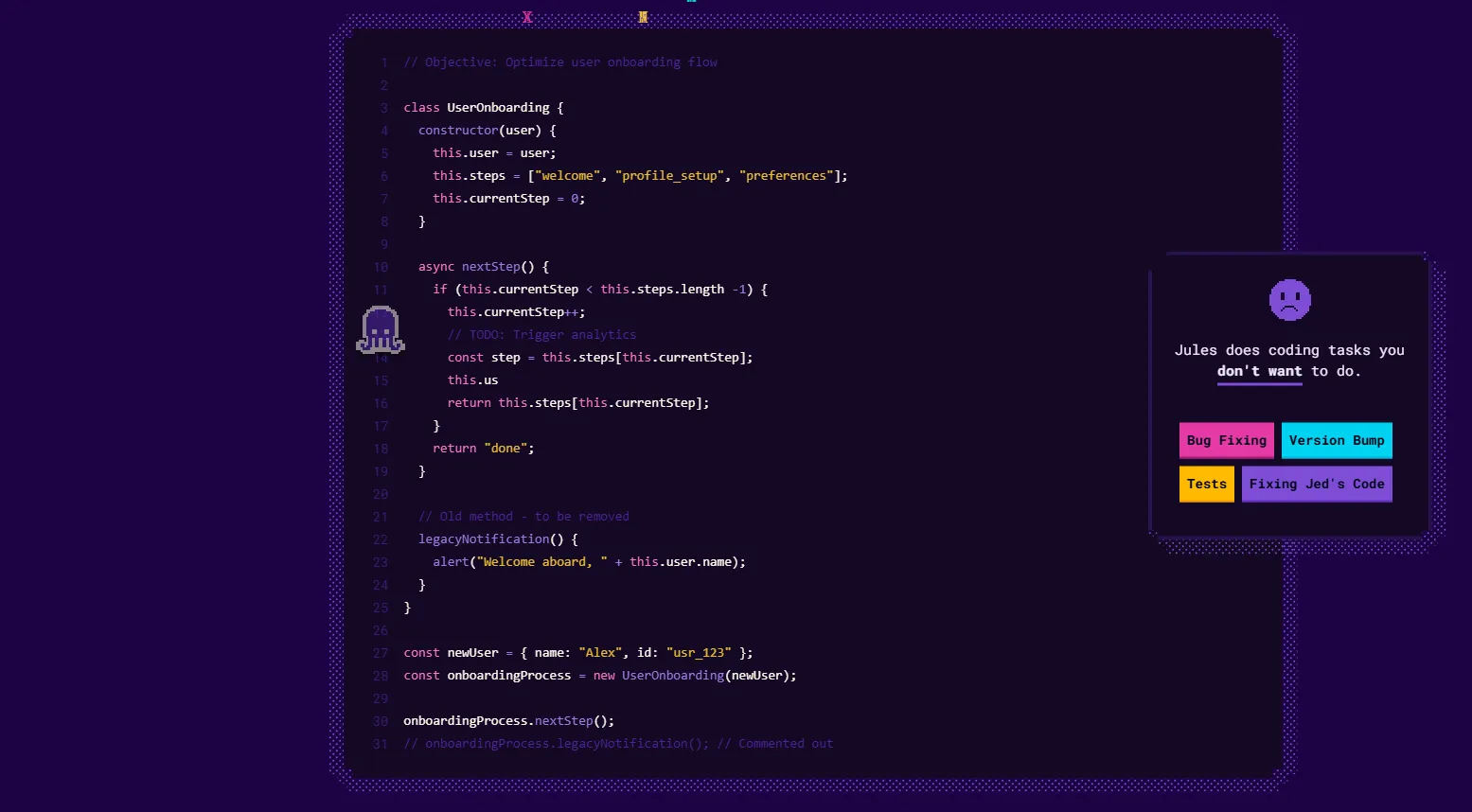Click the "Jules does coding tasks you" headline

tap(1288, 350)
